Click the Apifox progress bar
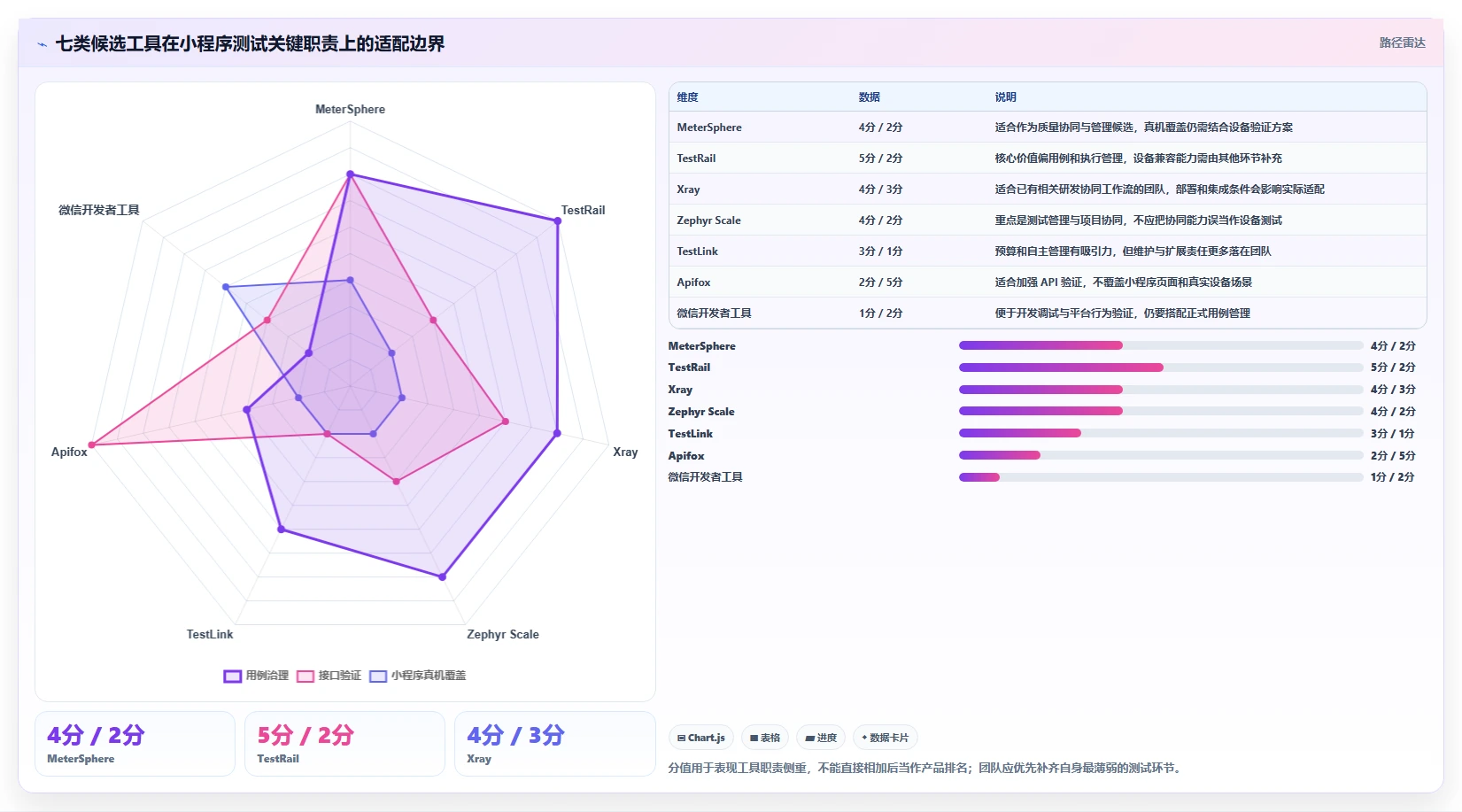The height and width of the screenshot is (812, 1462). point(1161,455)
